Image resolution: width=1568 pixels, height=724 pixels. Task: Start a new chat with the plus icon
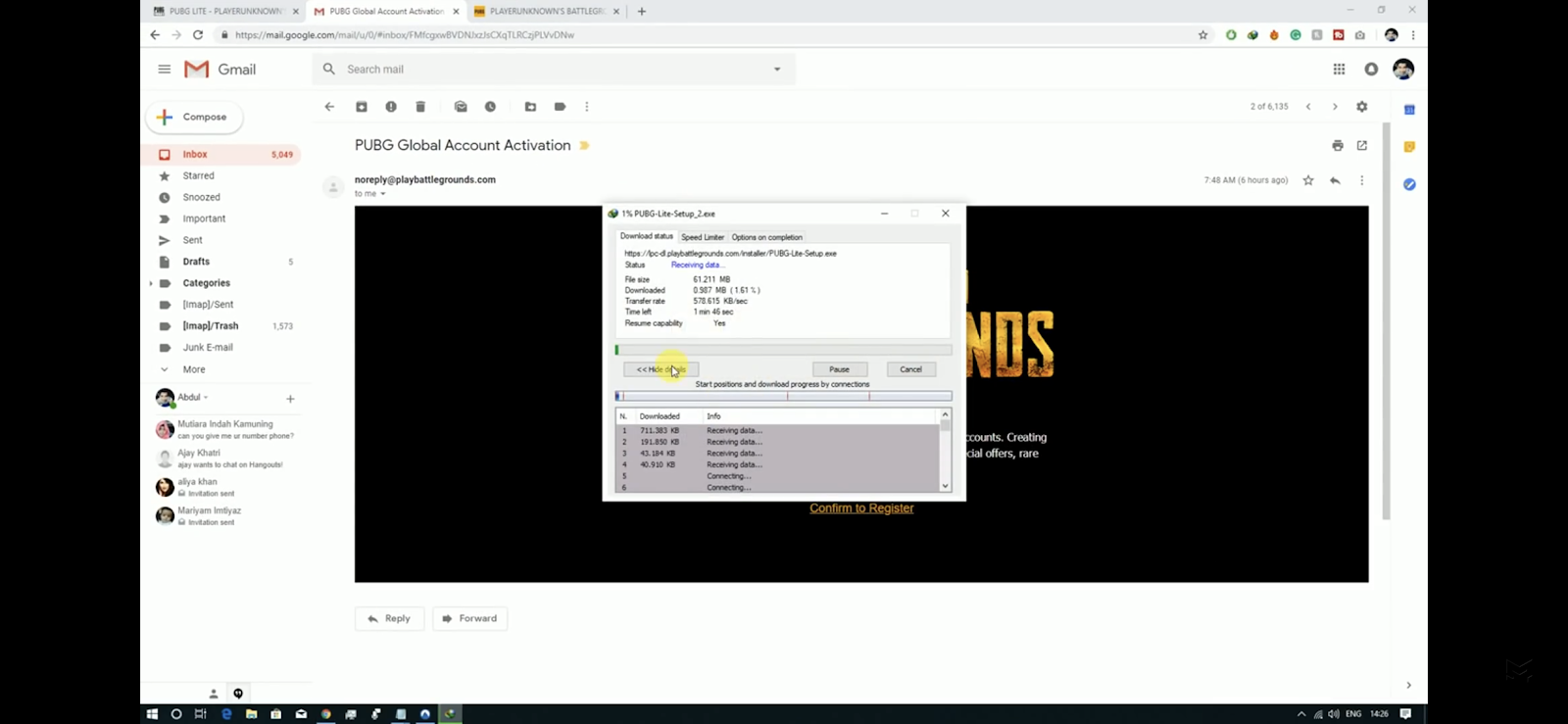click(x=290, y=399)
